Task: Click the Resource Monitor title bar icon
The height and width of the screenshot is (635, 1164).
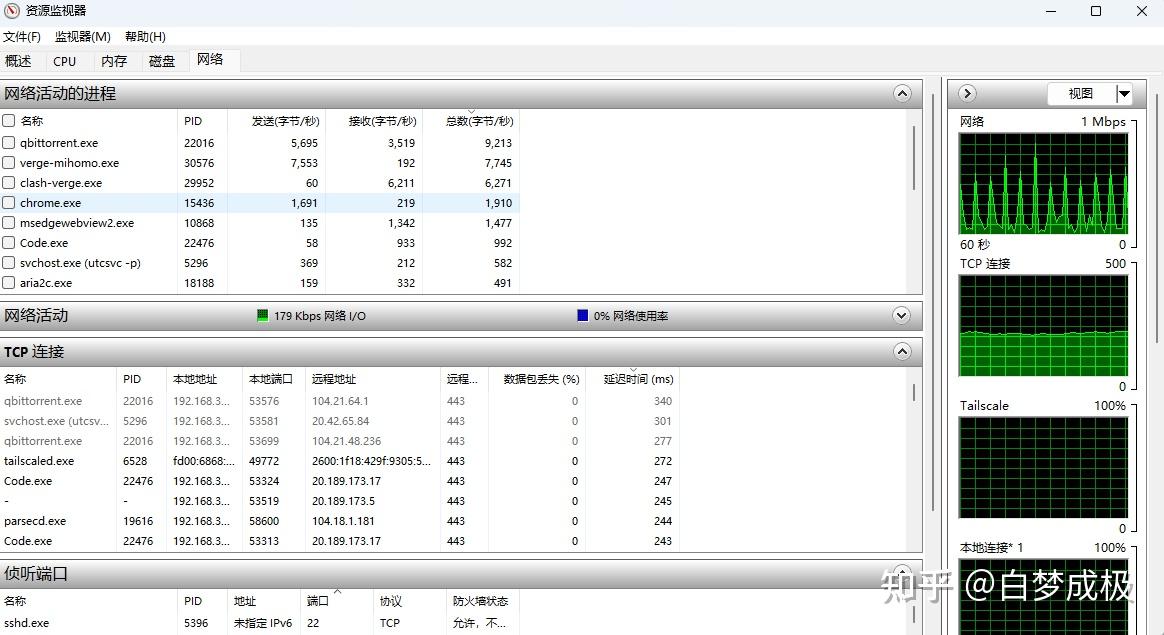Action: 11,11
